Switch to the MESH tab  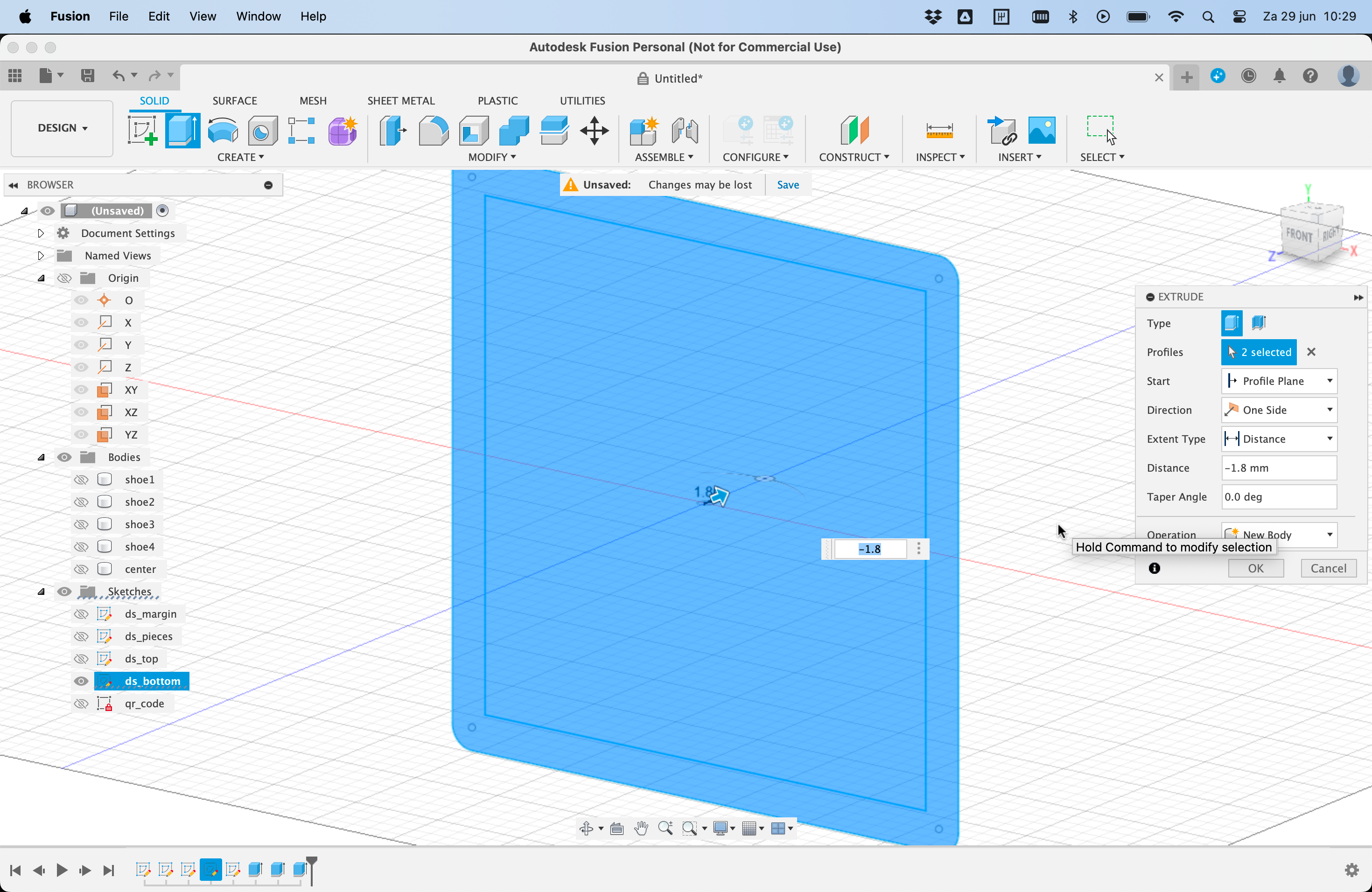(x=313, y=100)
